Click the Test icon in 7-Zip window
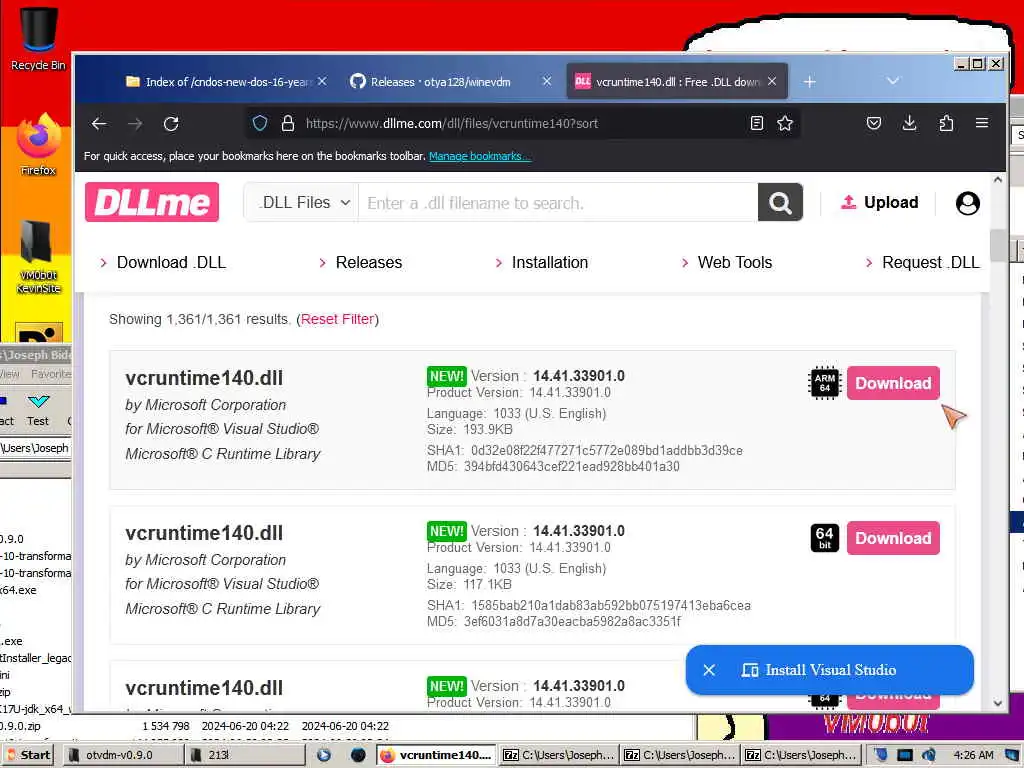Viewport: 1024px width, 768px height. point(38,409)
